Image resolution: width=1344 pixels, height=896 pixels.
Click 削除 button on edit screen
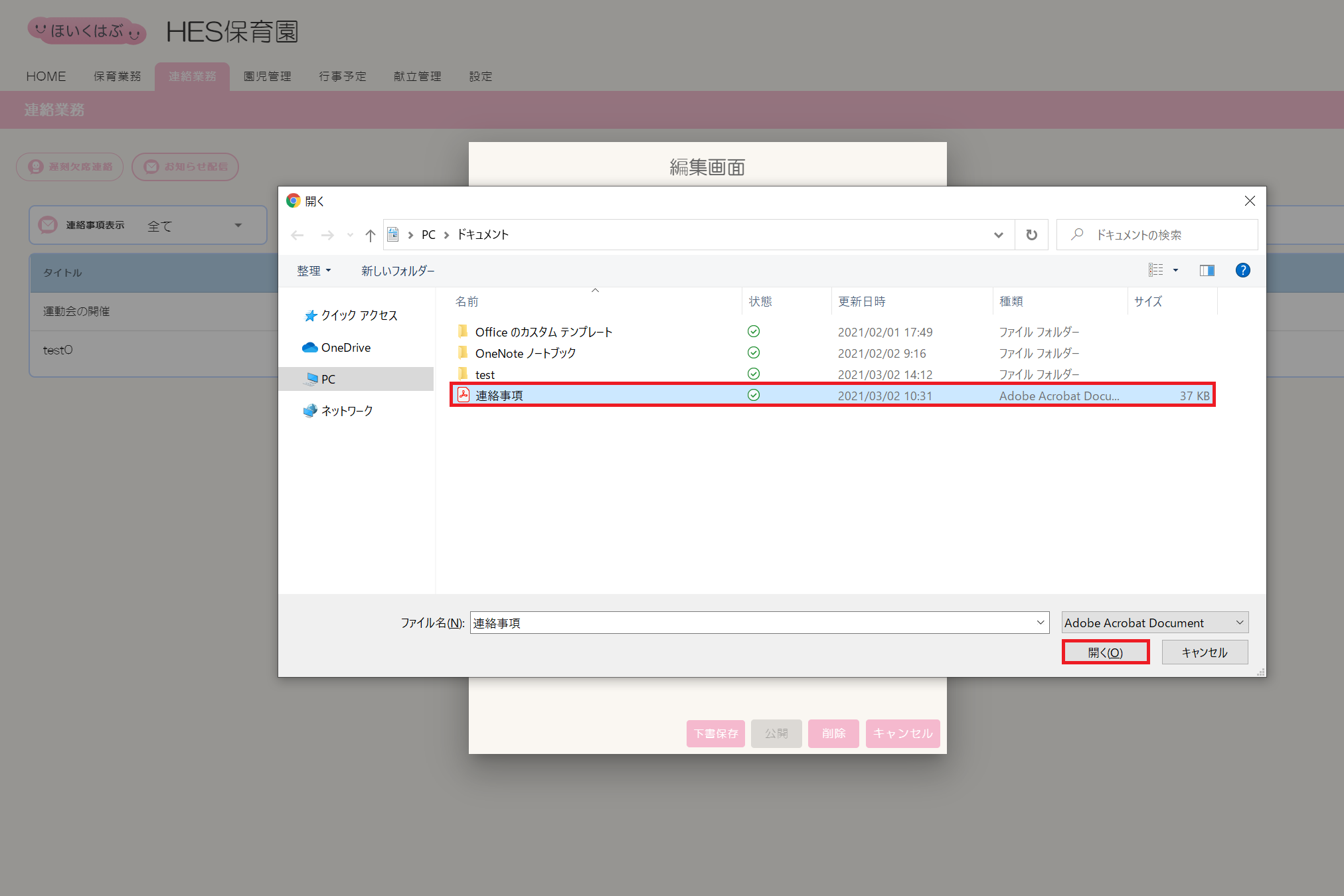click(x=833, y=733)
